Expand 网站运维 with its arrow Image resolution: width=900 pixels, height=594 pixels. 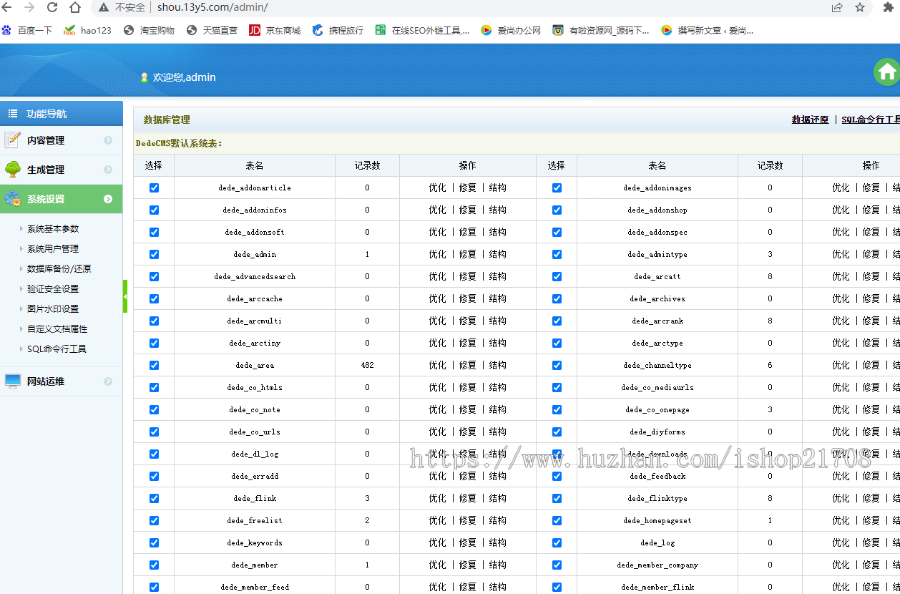108,381
